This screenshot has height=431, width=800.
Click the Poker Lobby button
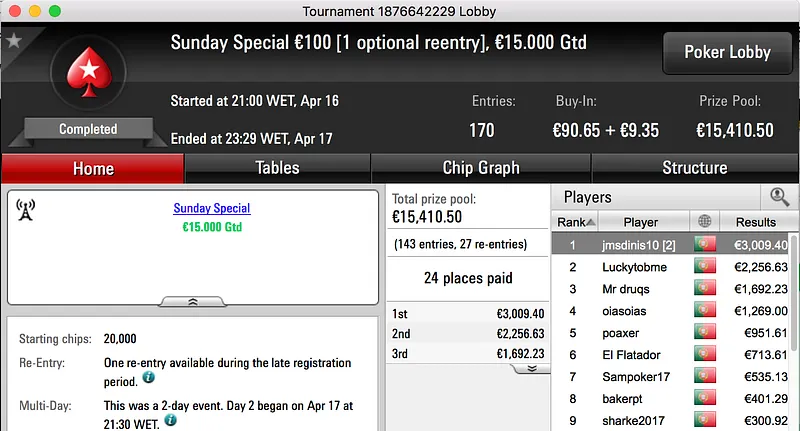[725, 52]
